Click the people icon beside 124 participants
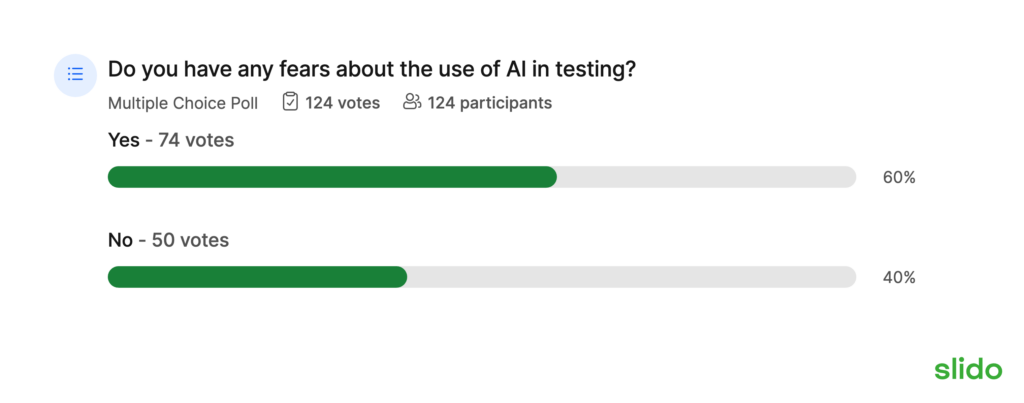This screenshot has height=403, width=1024. (411, 102)
